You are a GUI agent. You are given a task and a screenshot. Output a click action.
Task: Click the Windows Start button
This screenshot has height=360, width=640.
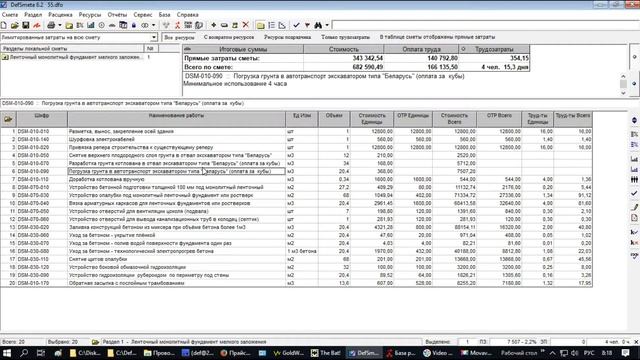tap(7, 353)
